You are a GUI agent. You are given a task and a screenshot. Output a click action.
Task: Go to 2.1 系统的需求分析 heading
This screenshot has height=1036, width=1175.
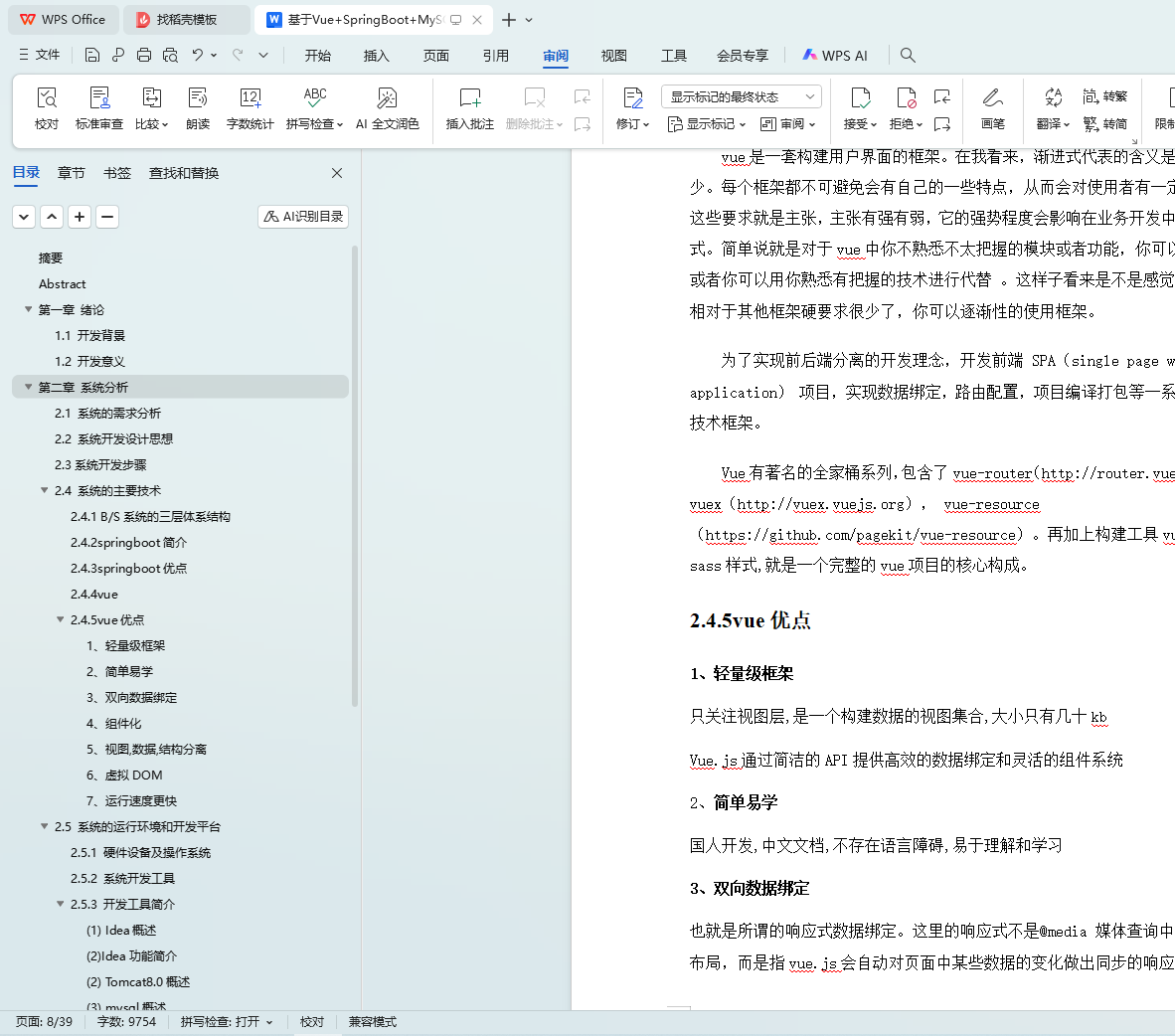(x=107, y=413)
